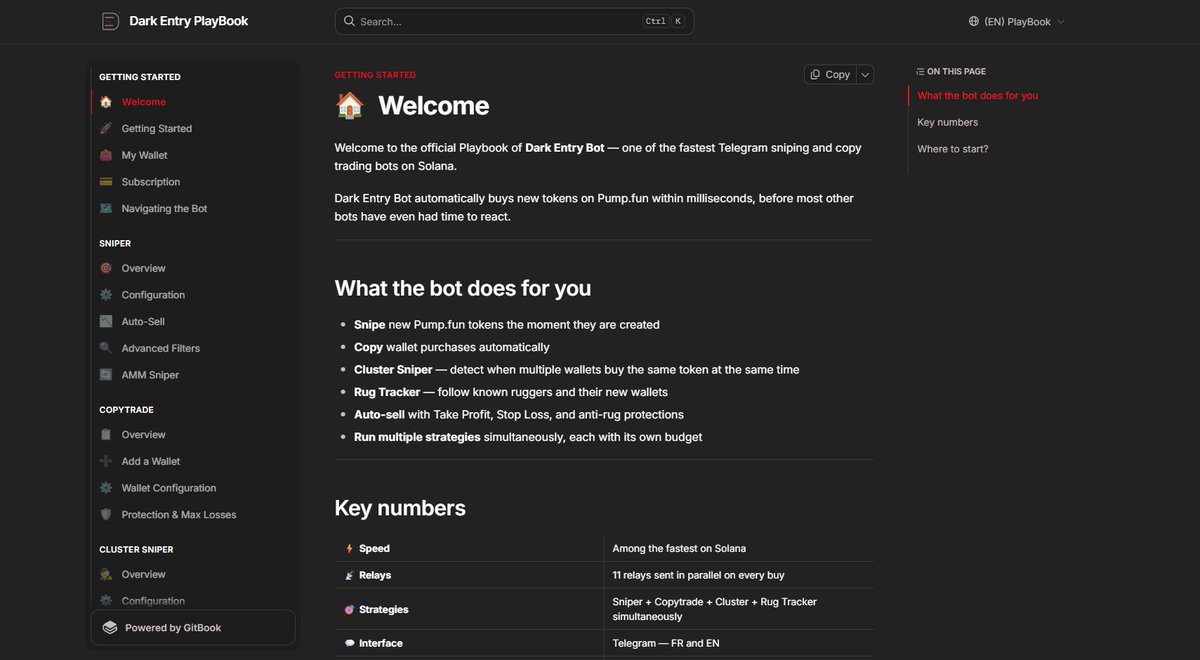Click the speech bubble icon in Interface row
Image resolution: width=1200 pixels, height=660 pixels.
coord(349,643)
